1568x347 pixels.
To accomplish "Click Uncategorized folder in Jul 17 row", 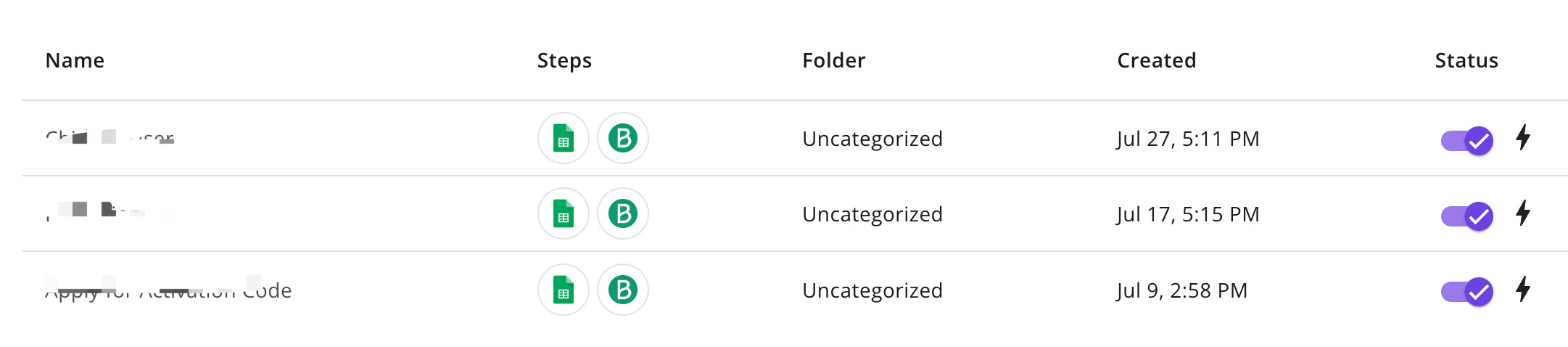I will click(x=872, y=214).
